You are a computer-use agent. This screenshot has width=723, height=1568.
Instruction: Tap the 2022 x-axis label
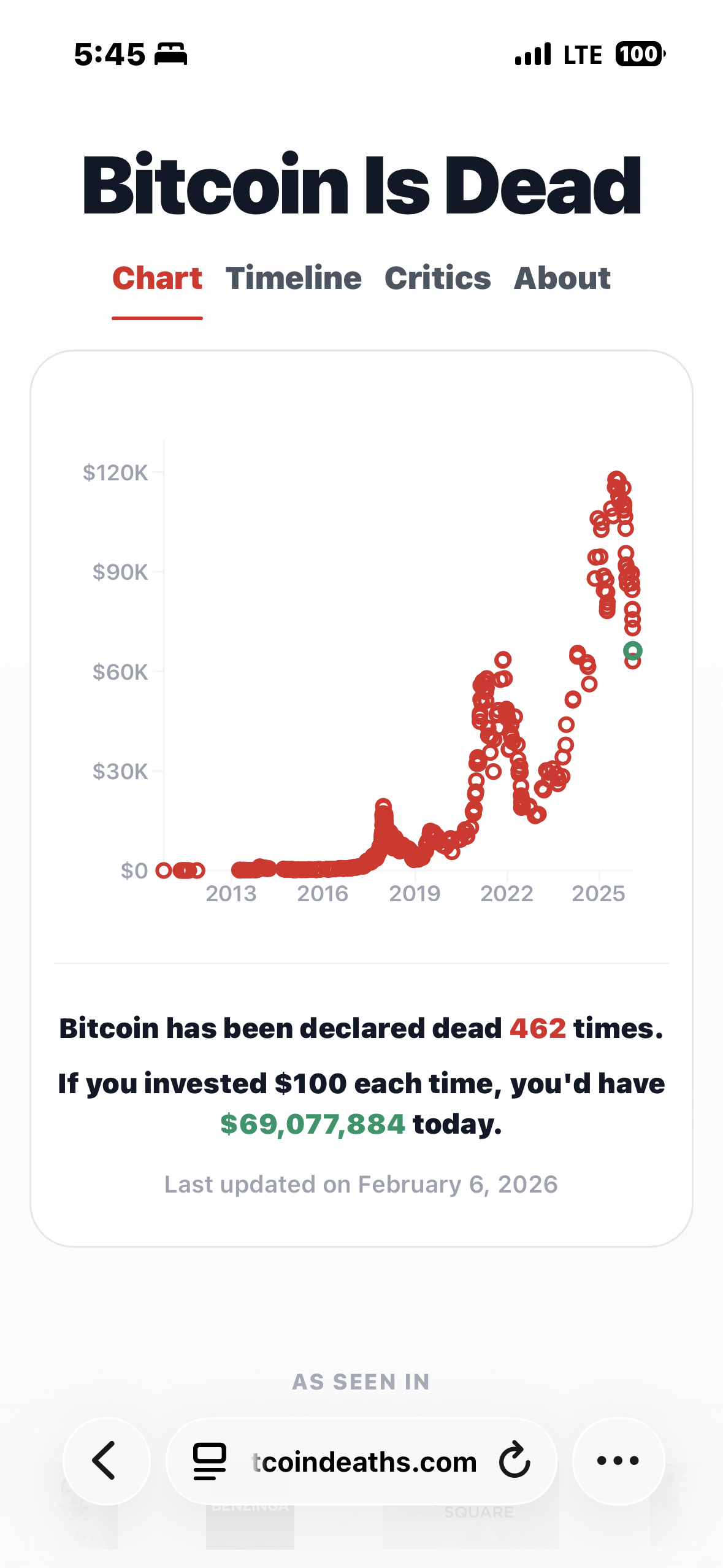point(507,894)
